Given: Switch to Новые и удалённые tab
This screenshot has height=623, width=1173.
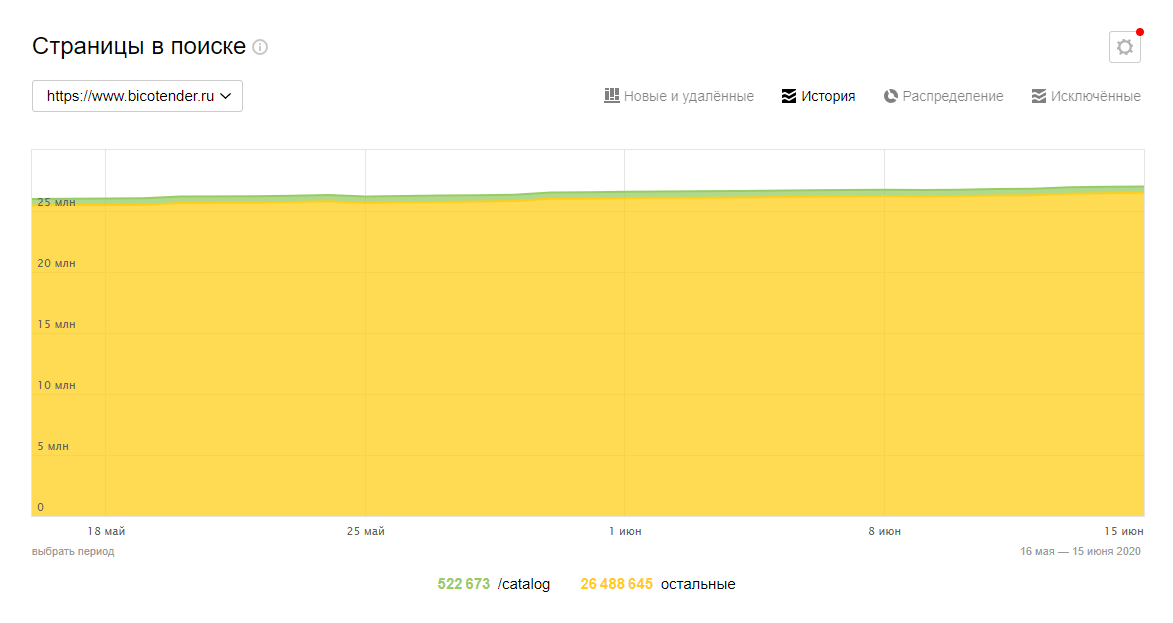Looking at the screenshot, I should pyautogui.click(x=688, y=96).
